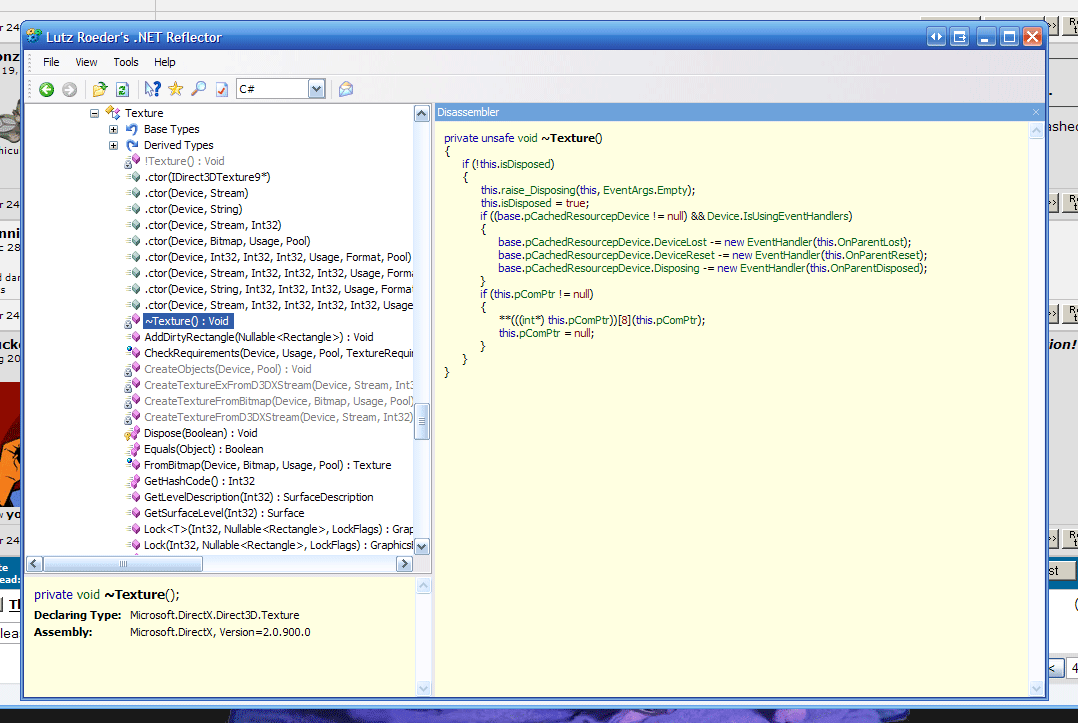The height and width of the screenshot is (723, 1078).
Task: Click the CheckRequirements method icon
Action: (133, 353)
